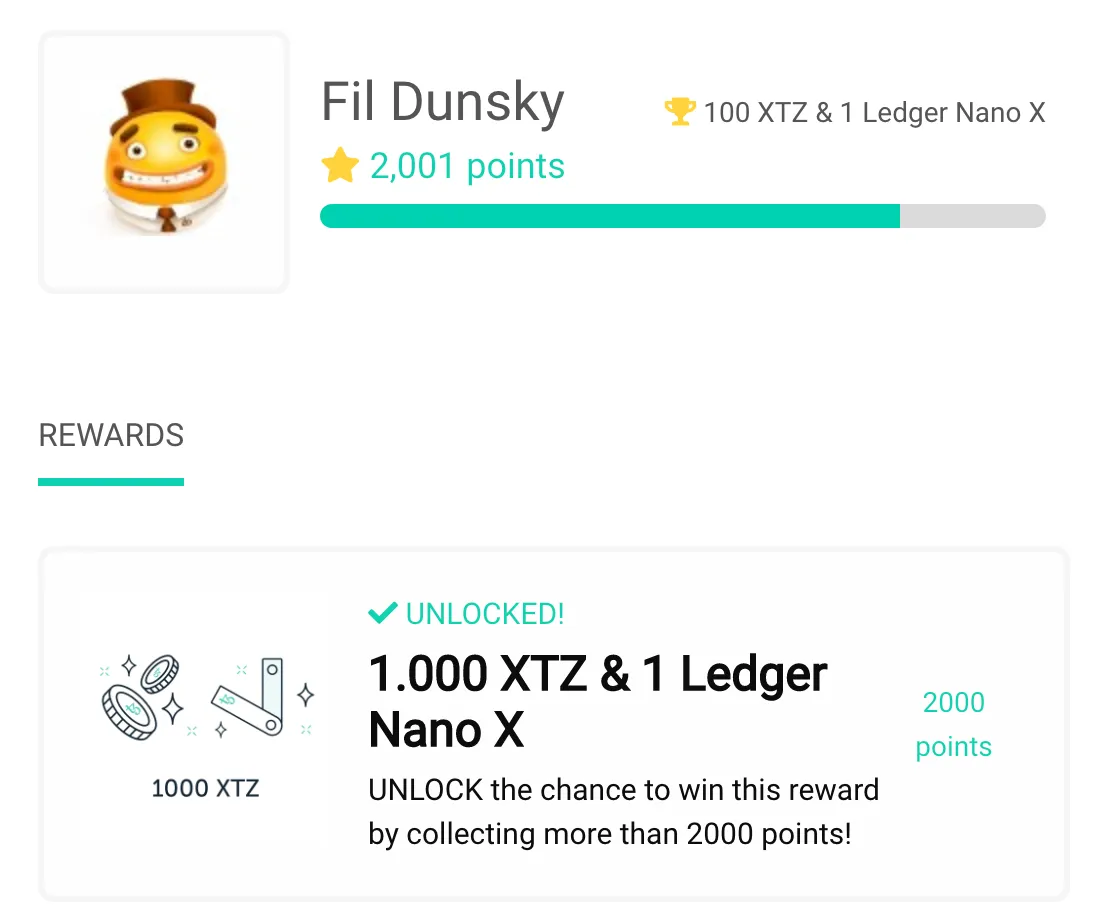The height and width of the screenshot is (922, 1118).
Task: Click the 1.000 XTZ & 1 Ledger Nano X title
Action: point(598,702)
